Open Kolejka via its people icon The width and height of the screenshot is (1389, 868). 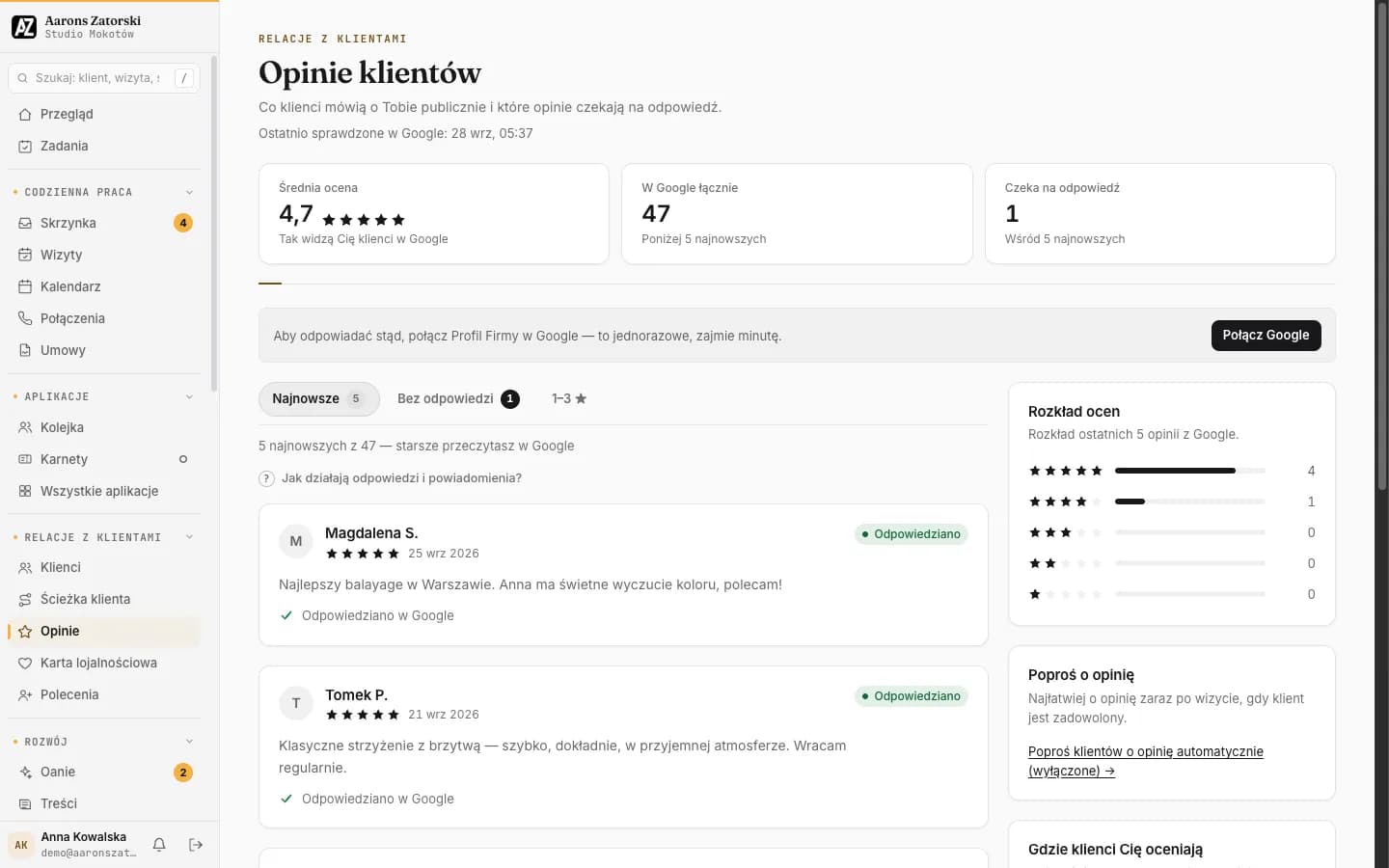point(25,427)
